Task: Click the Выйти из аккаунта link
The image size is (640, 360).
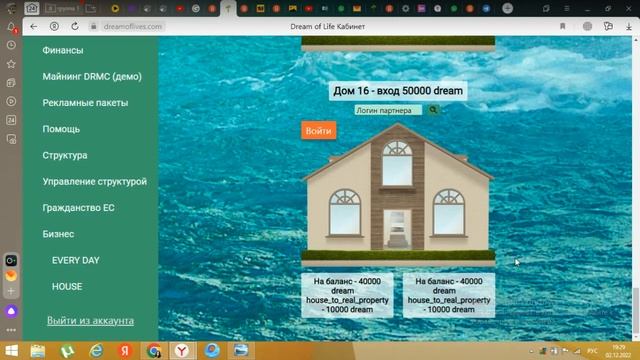Action: point(90,321)
